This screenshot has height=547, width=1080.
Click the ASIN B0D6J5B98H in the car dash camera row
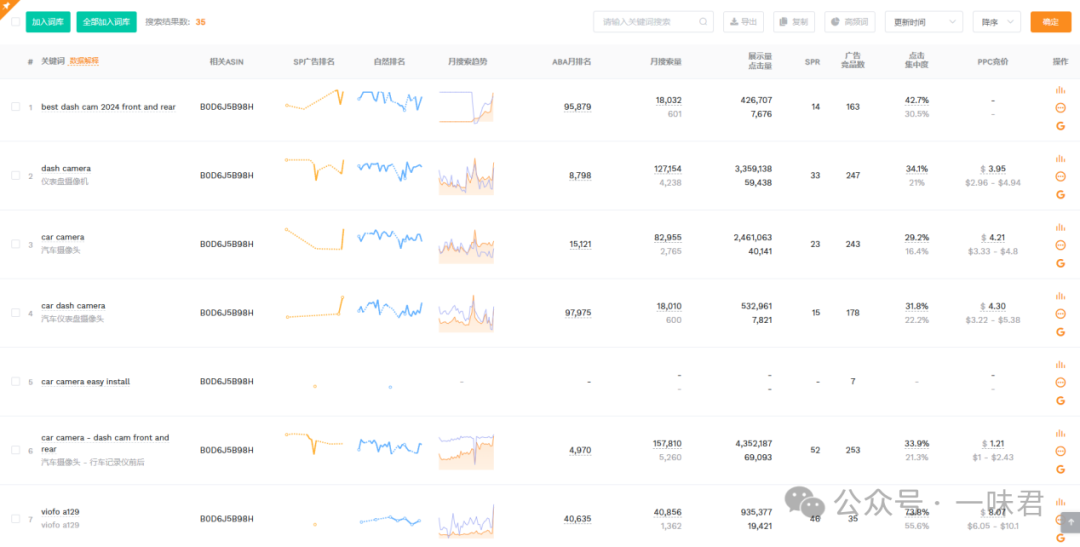227,313
